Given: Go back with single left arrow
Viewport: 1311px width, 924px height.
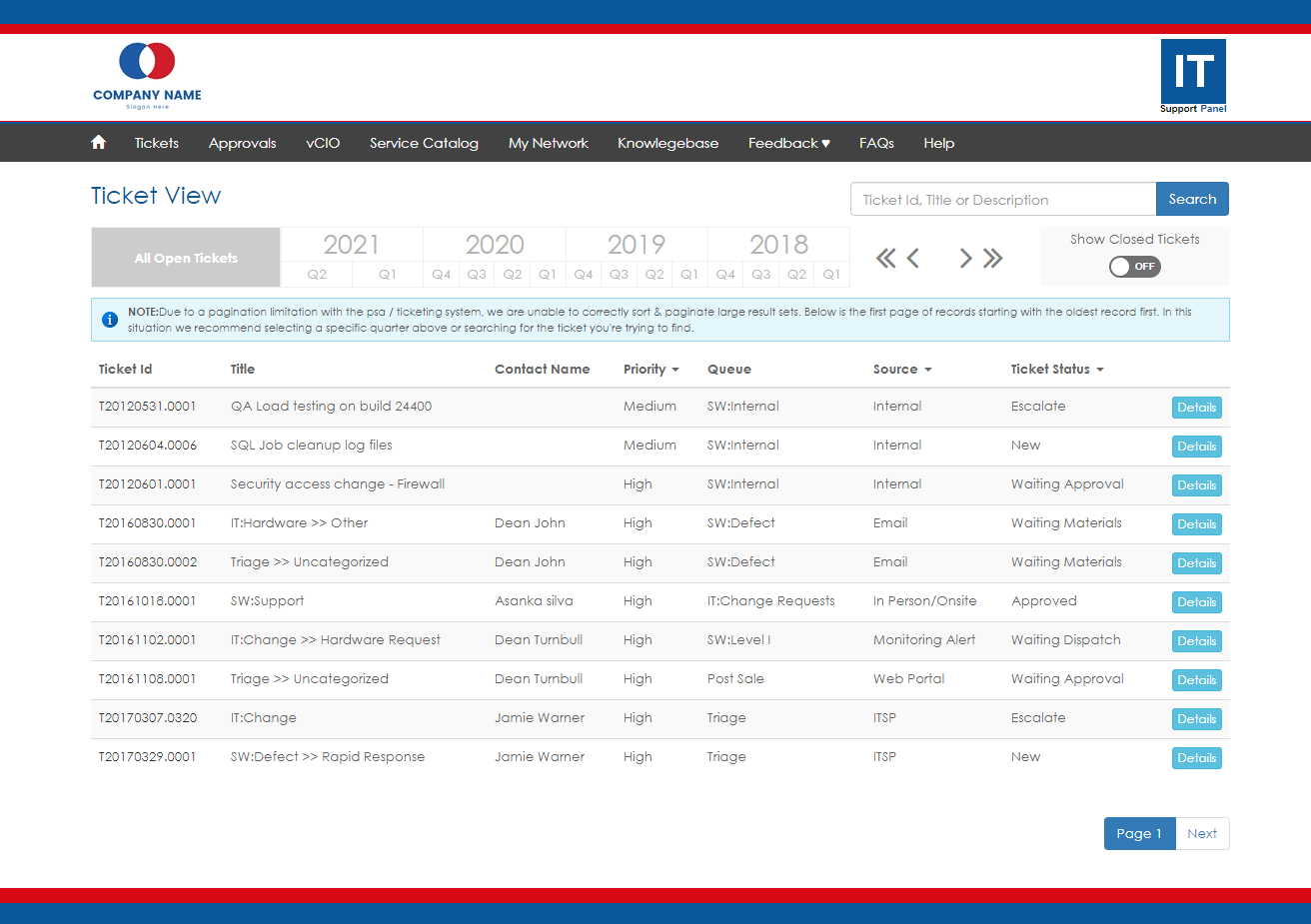Looking at the screenshot, I should pyautogui.click(x=912, y=259).
